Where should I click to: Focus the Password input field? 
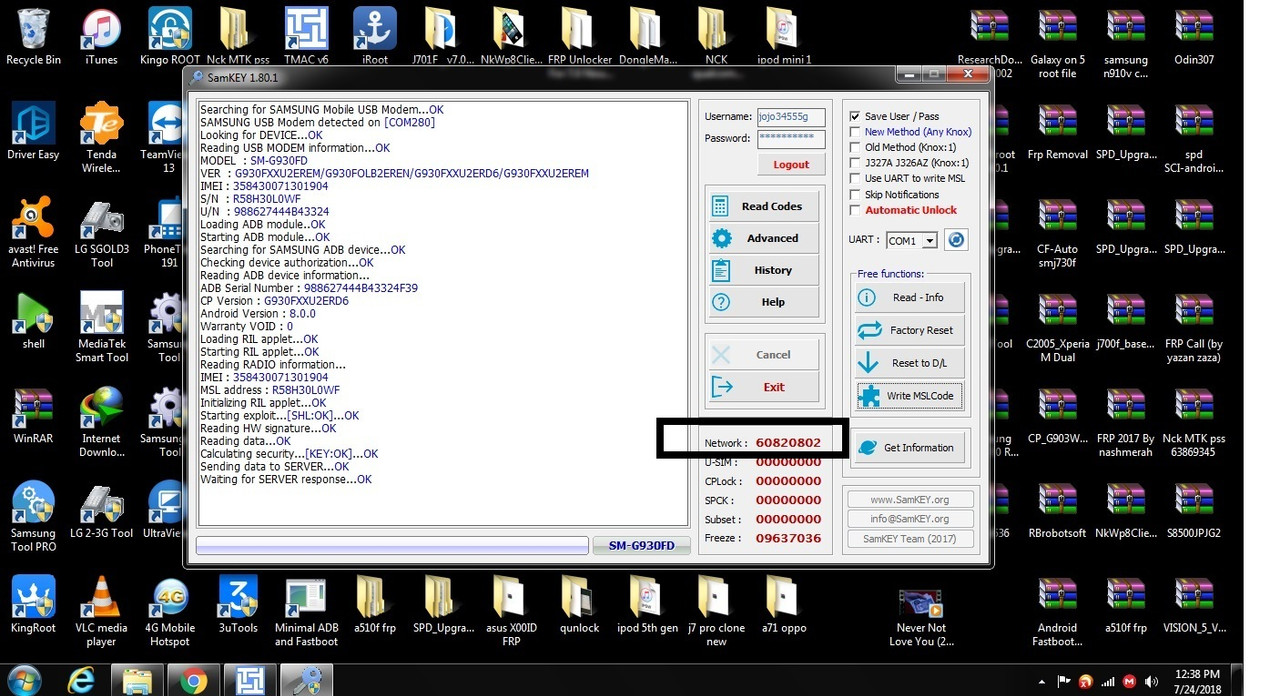tap(791, 139)
